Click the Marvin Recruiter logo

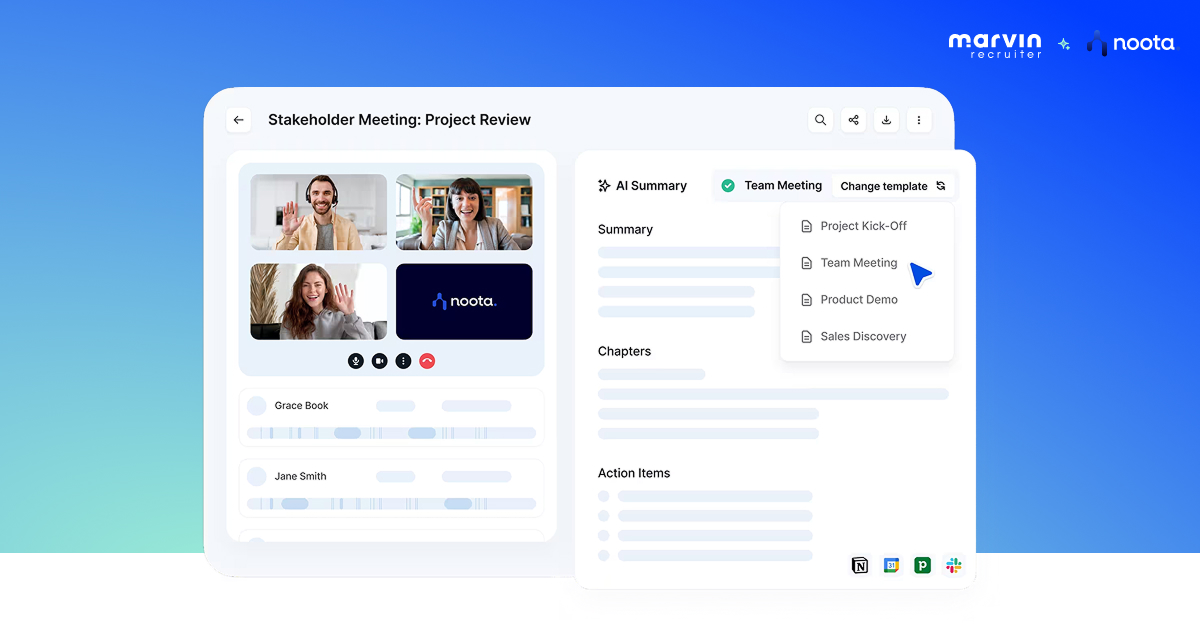[995, 44]
